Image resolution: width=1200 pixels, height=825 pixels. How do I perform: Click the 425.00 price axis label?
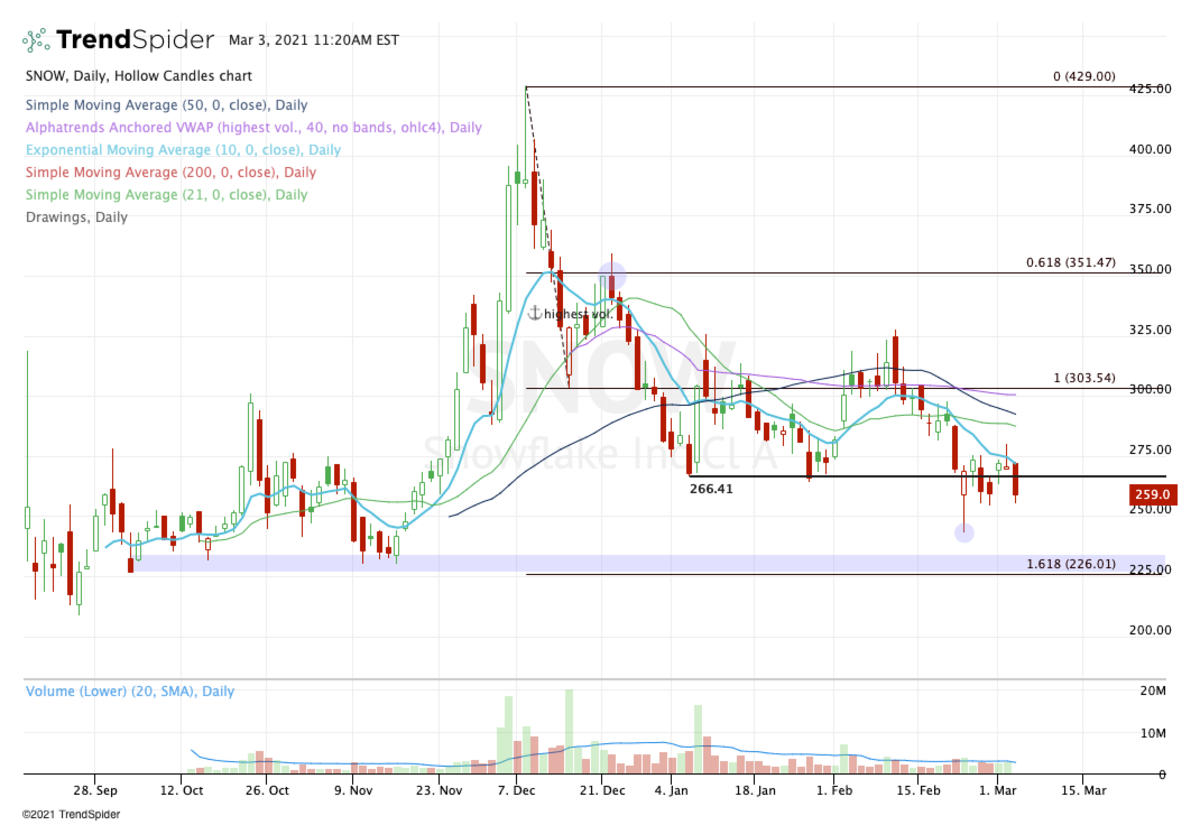[x=1150, y=89]
